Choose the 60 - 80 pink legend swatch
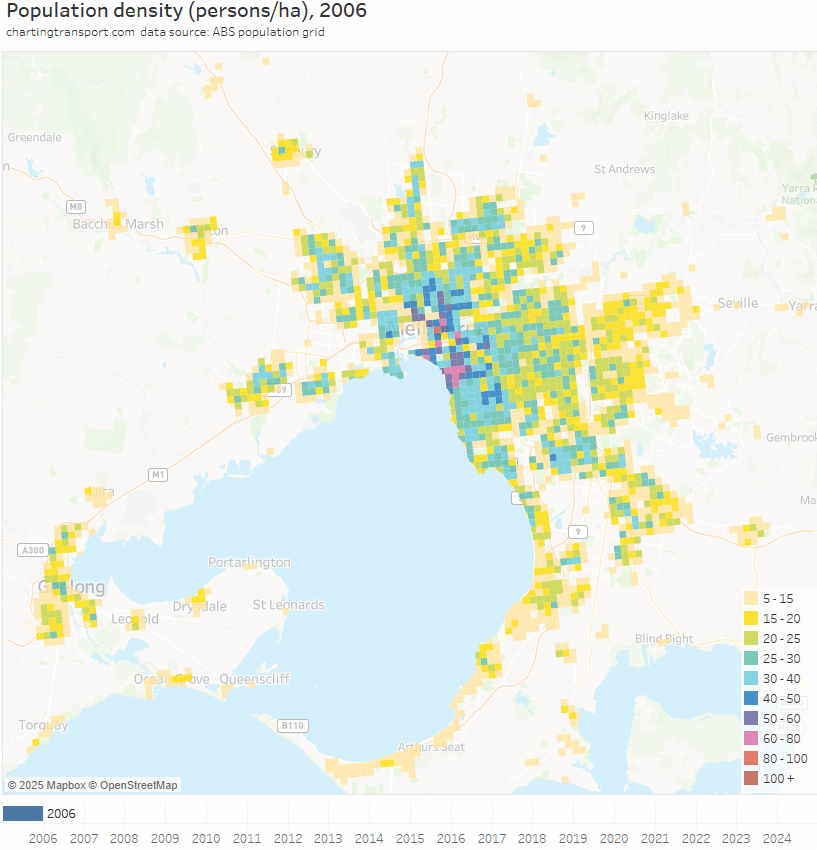The image size is (817, 850). coord(750,738)
